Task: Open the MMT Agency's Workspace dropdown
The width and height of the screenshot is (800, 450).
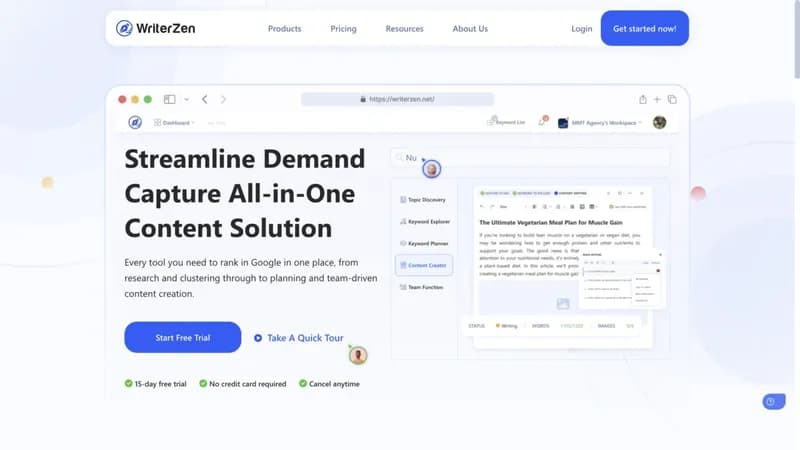Action: click(600, 123)
